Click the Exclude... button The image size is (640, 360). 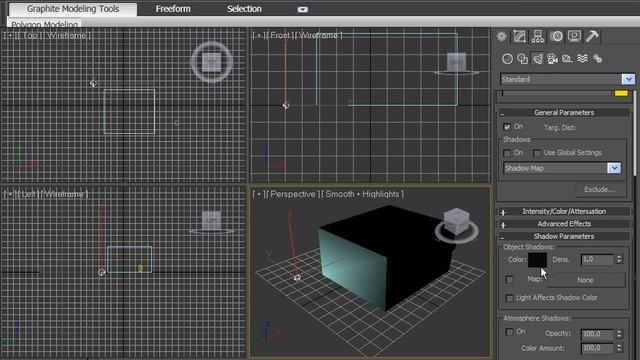pos(599,189)
